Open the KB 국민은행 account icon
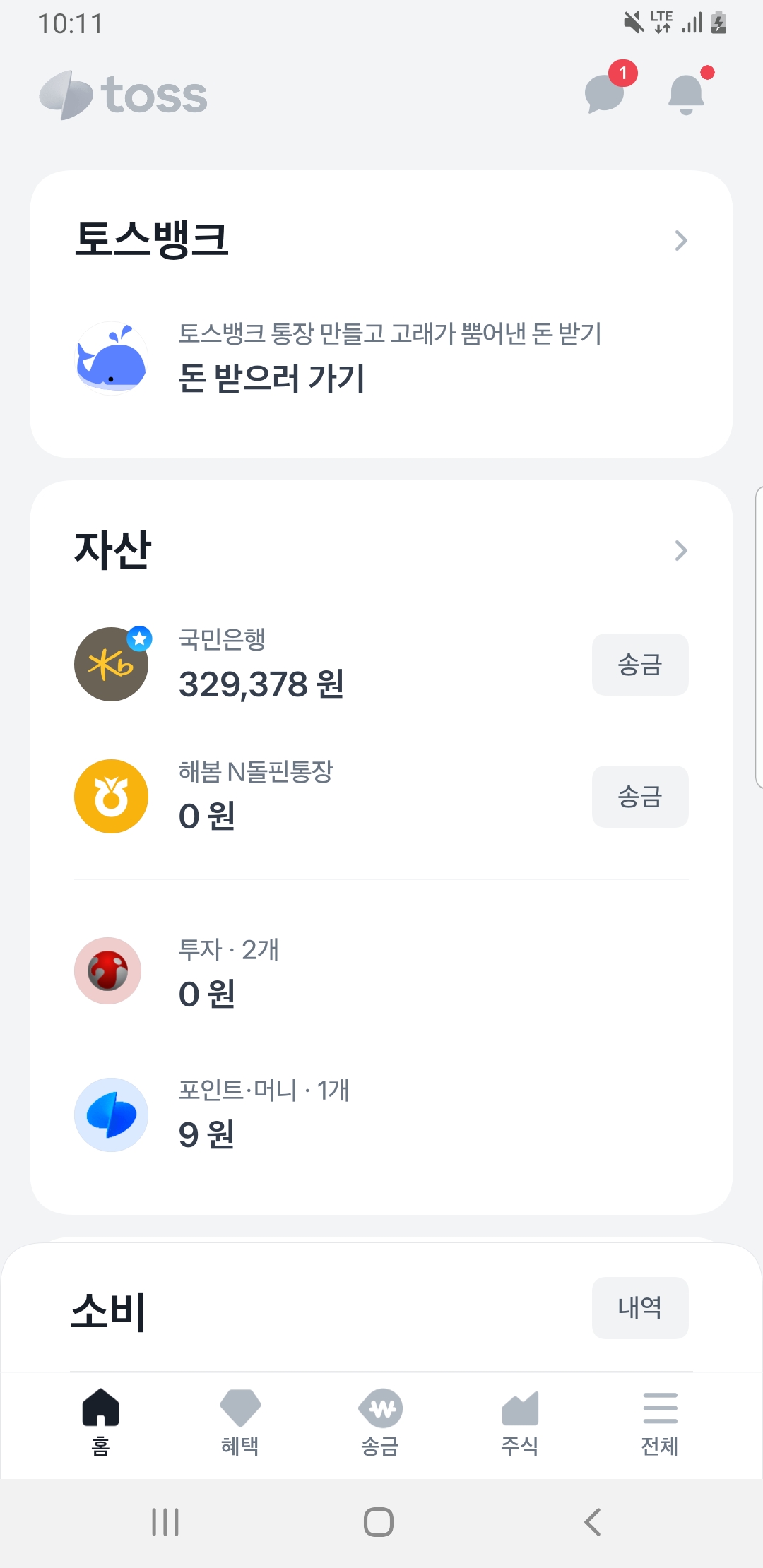This screenshot has width=763, height=1568. click(112, 664)
